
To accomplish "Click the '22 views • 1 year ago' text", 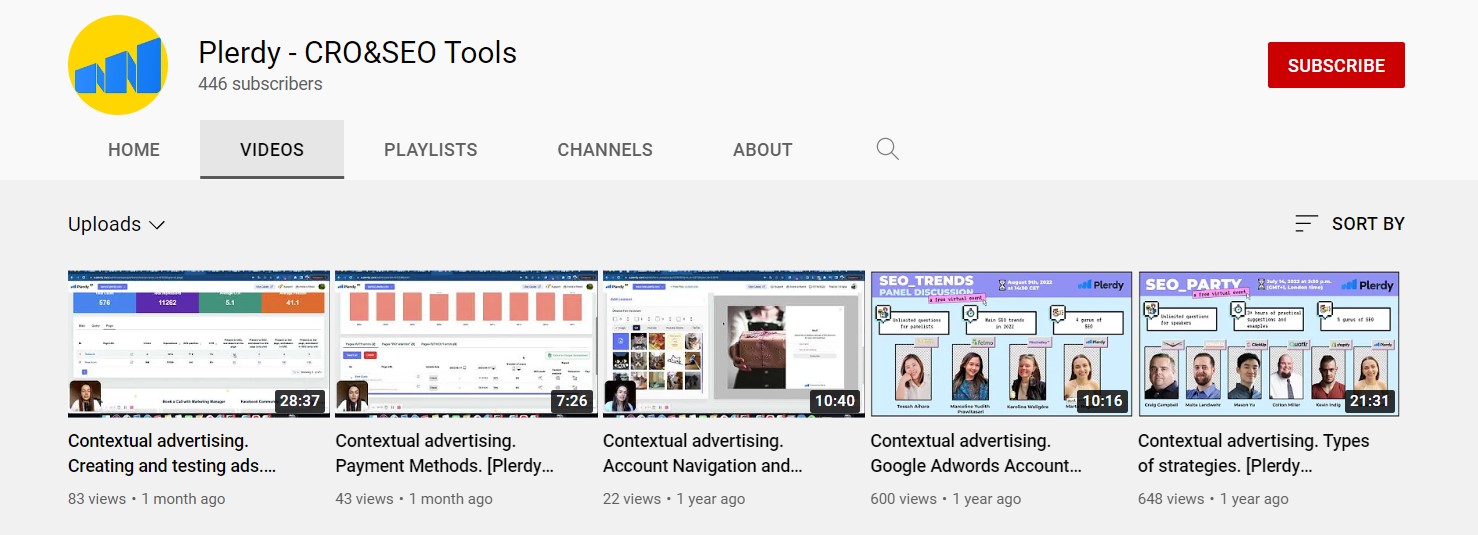I will (674, 498).
